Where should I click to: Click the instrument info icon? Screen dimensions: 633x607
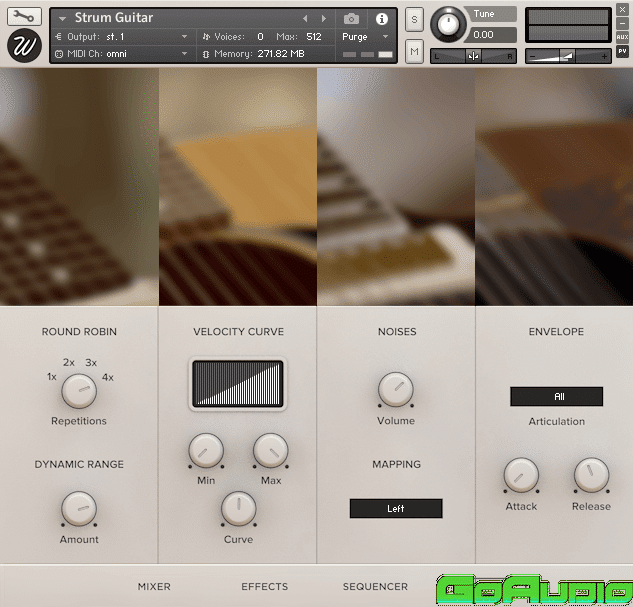[381, 19]
